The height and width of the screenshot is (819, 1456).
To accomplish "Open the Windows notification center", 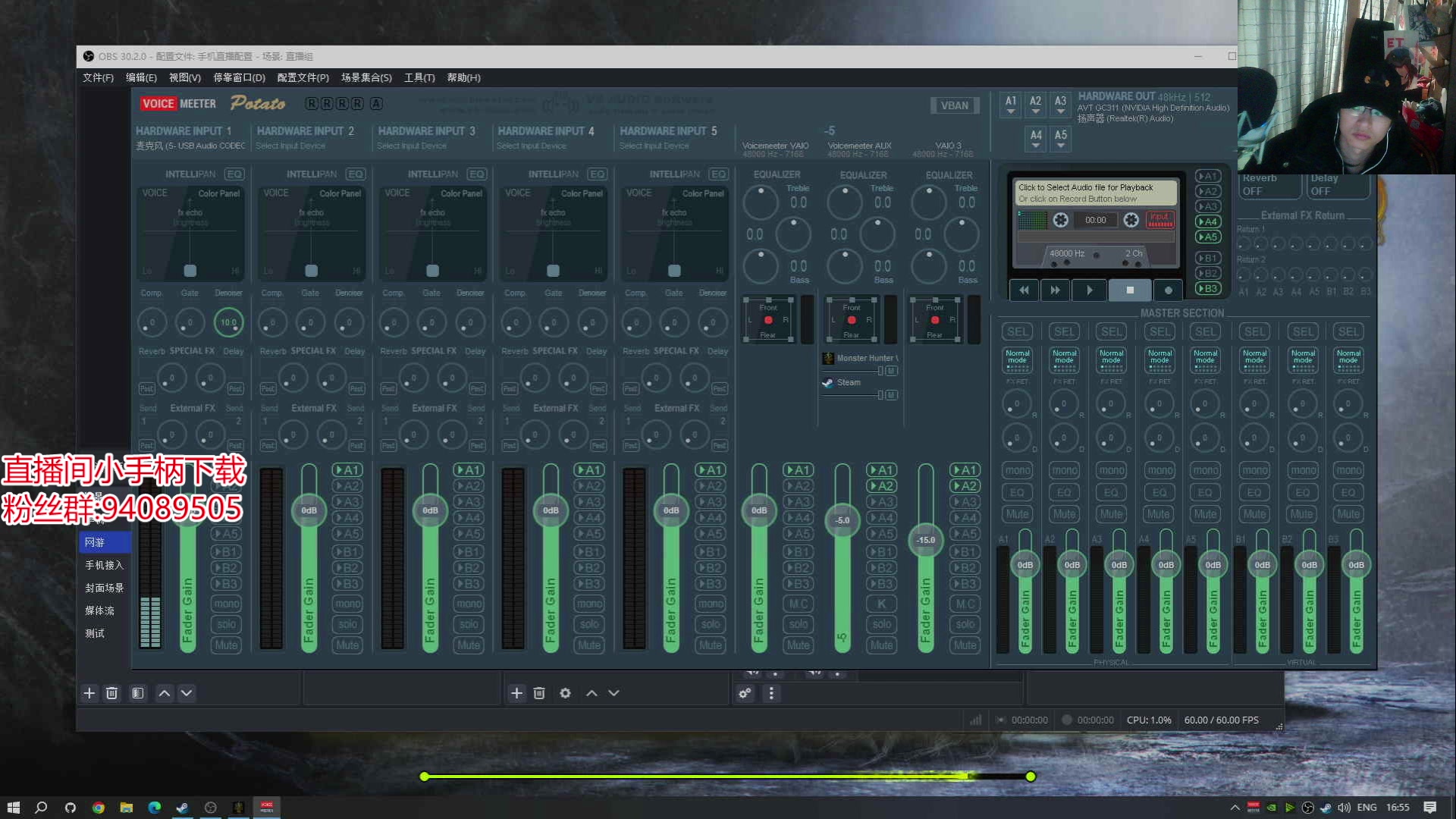I will [1430, 808].
